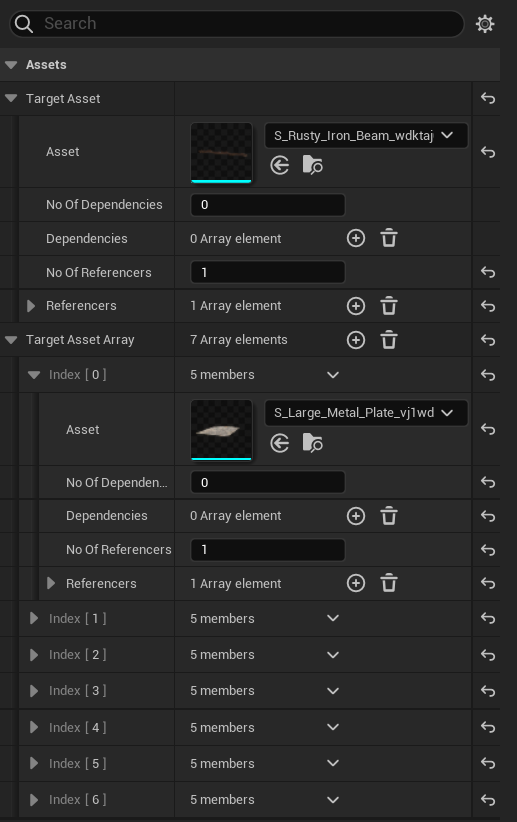The height and width of the screenshot is (822, 517).
Task: Edit Index [ 0 ] No Of Referencers field
Action: click(268, 549)
